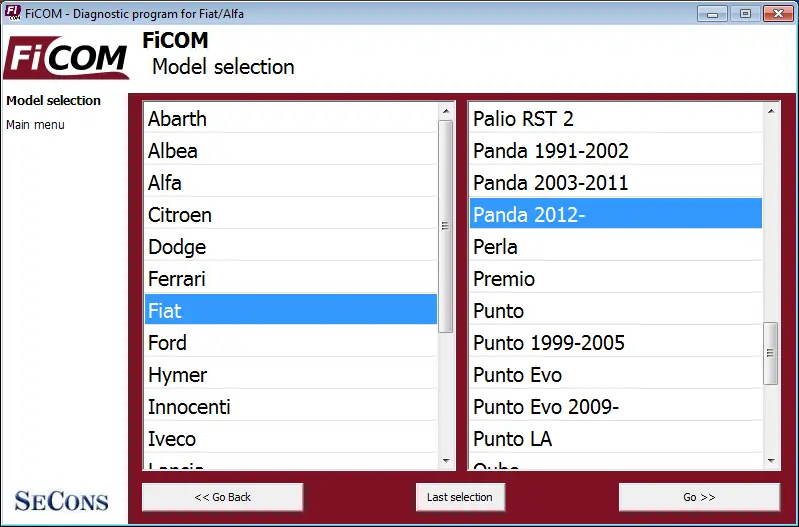Select Punto 1999-2005 model

616,343
